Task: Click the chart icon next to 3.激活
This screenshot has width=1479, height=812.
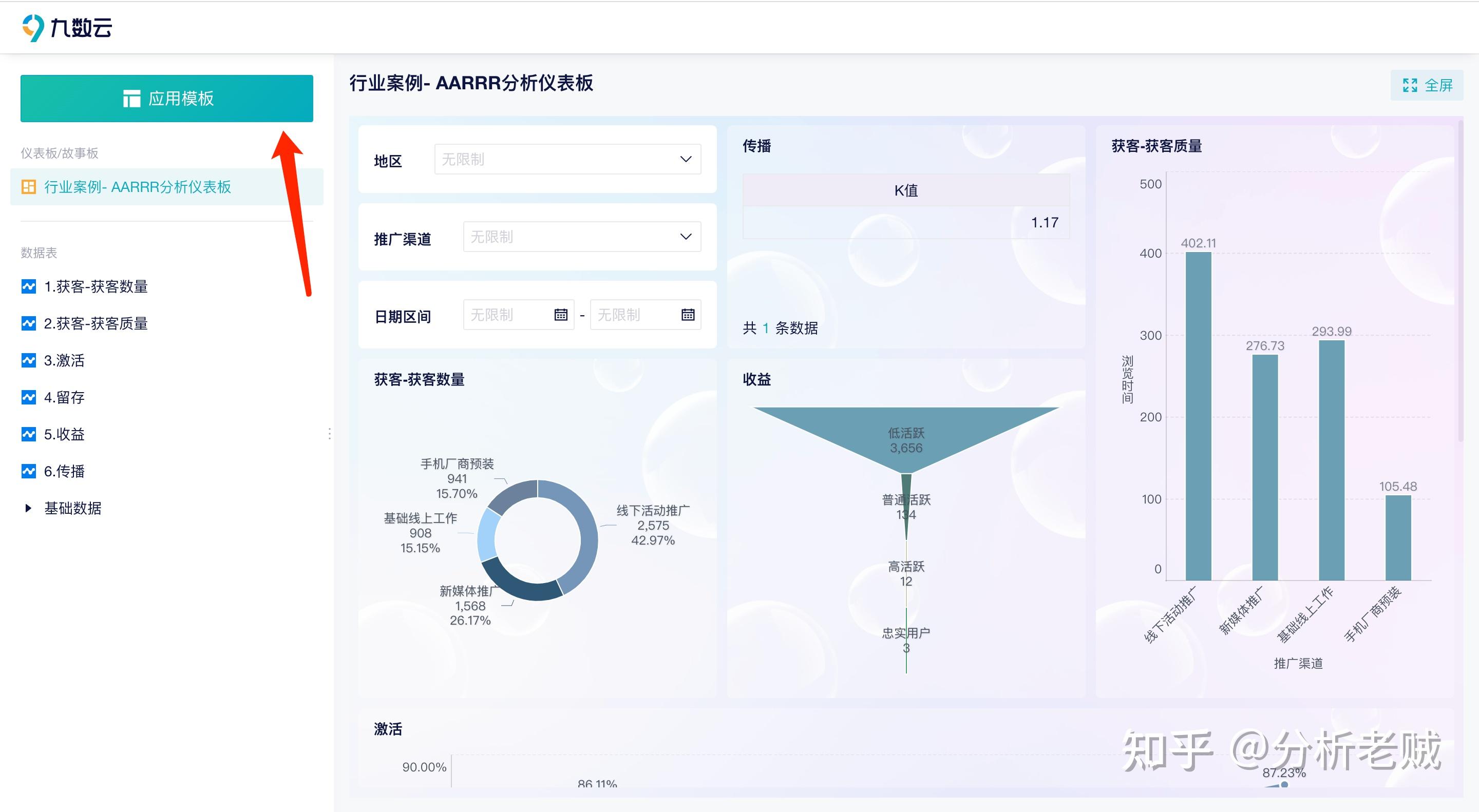Action: tap(28, 360)
